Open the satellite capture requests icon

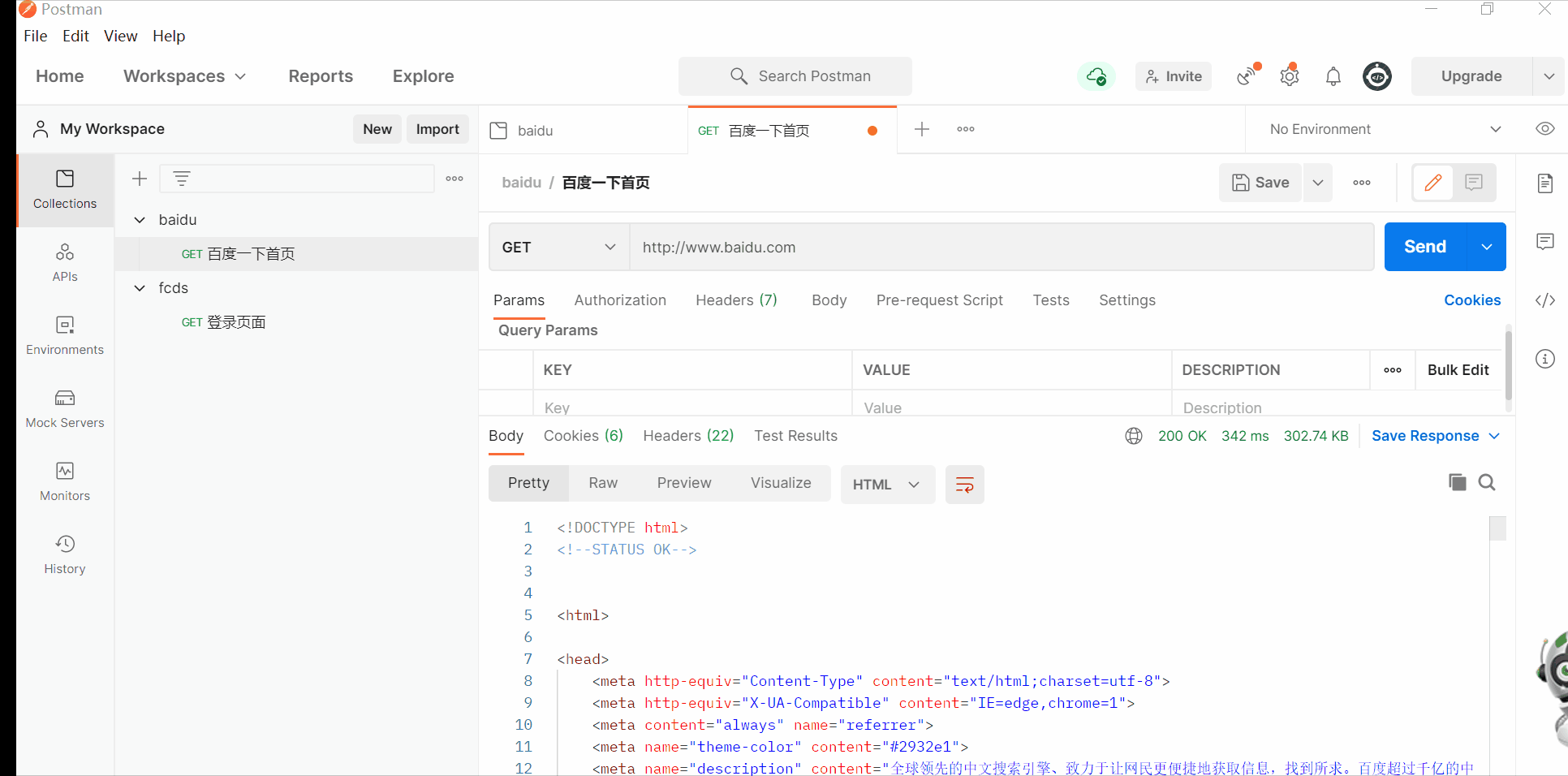point(1247,75)
